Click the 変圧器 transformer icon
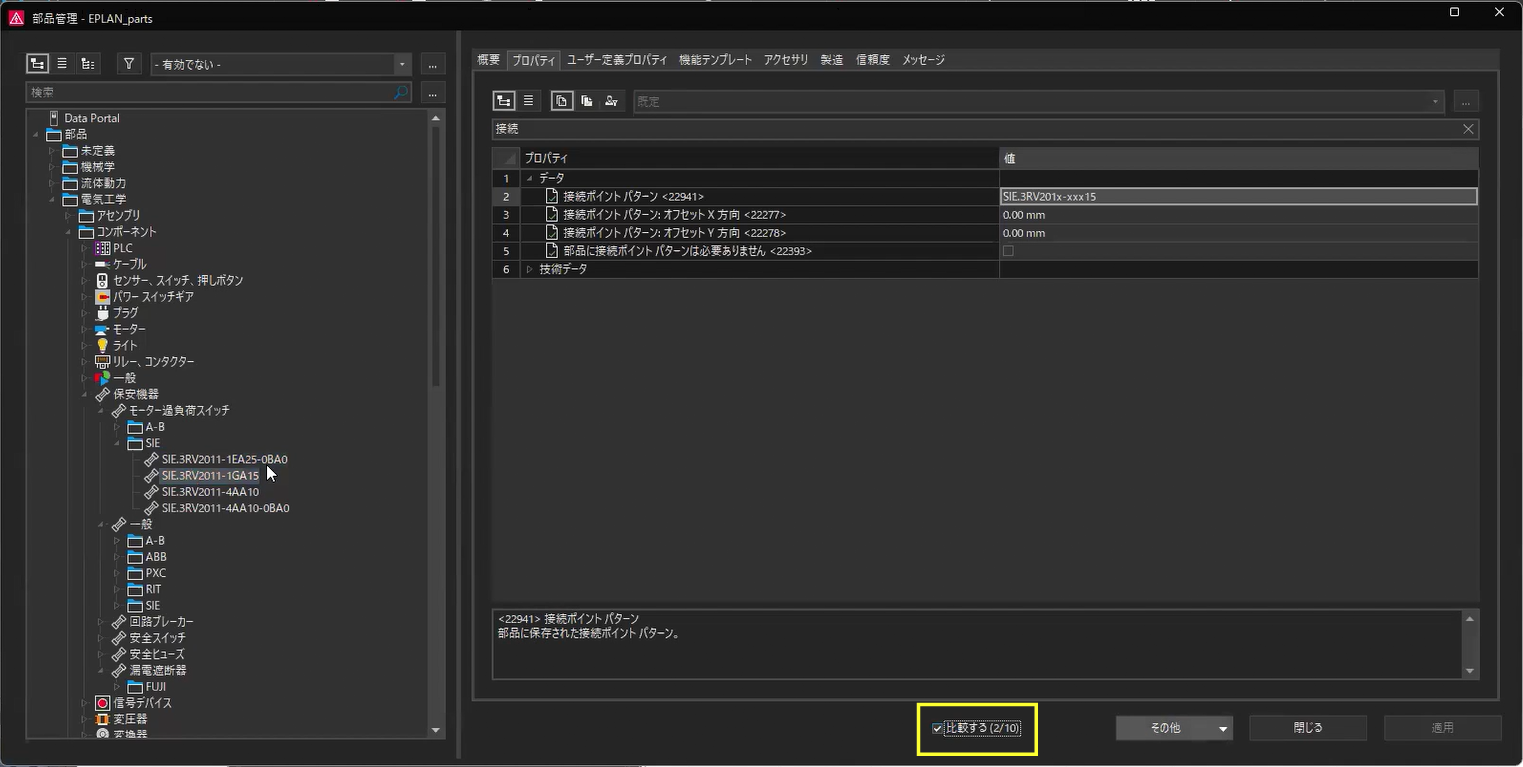Image resolution: width=1523 pixels, height=767 pixels. point(102,719)
